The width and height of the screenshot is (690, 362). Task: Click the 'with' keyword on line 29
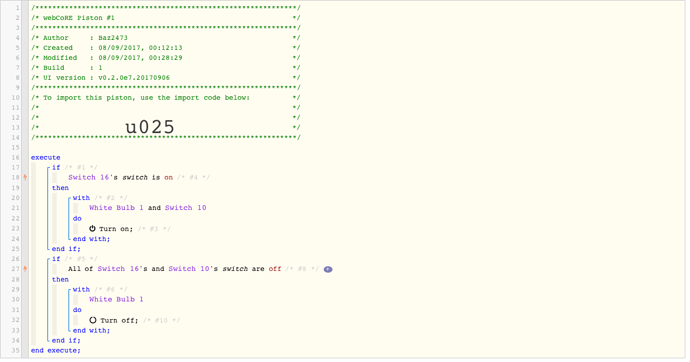coord(81,289)
